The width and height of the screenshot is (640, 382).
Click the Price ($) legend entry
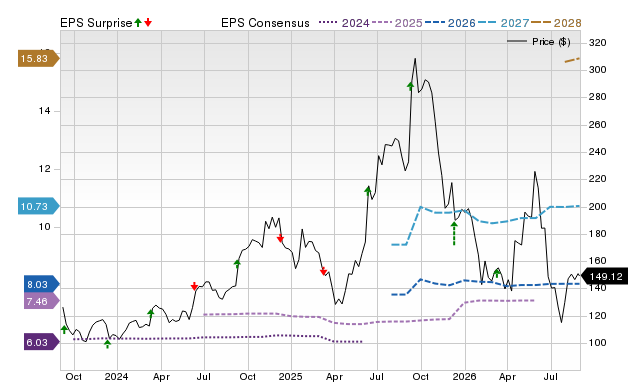(539, 42)
